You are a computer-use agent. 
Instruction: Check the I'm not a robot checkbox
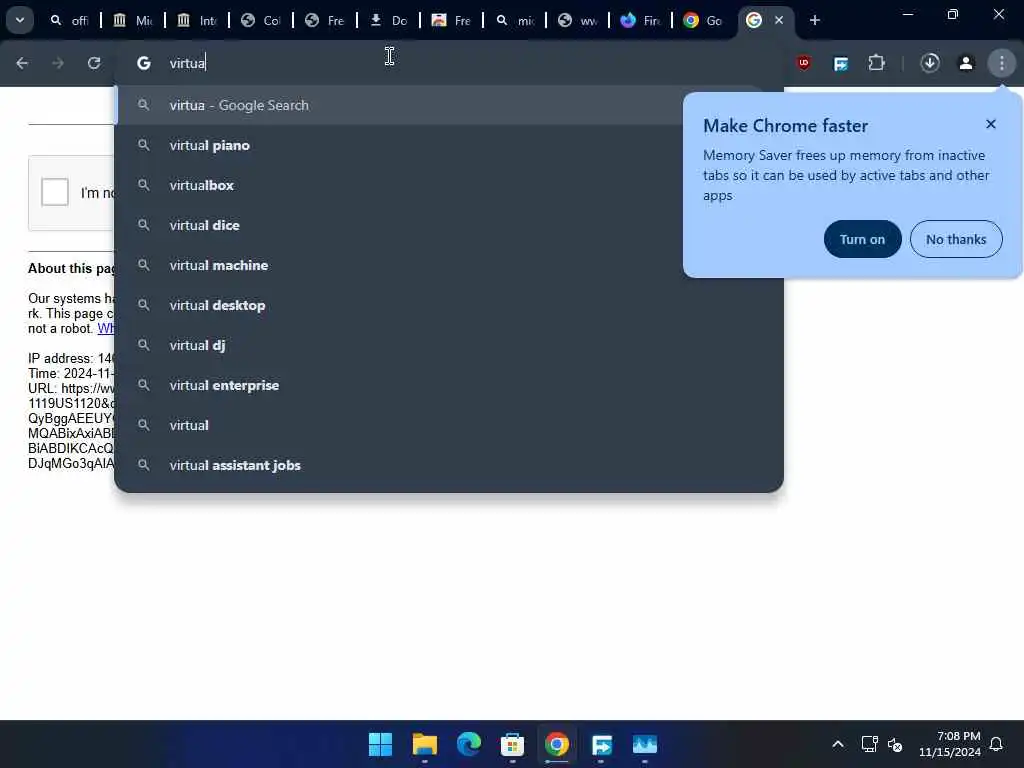click(x=55, y=192)
